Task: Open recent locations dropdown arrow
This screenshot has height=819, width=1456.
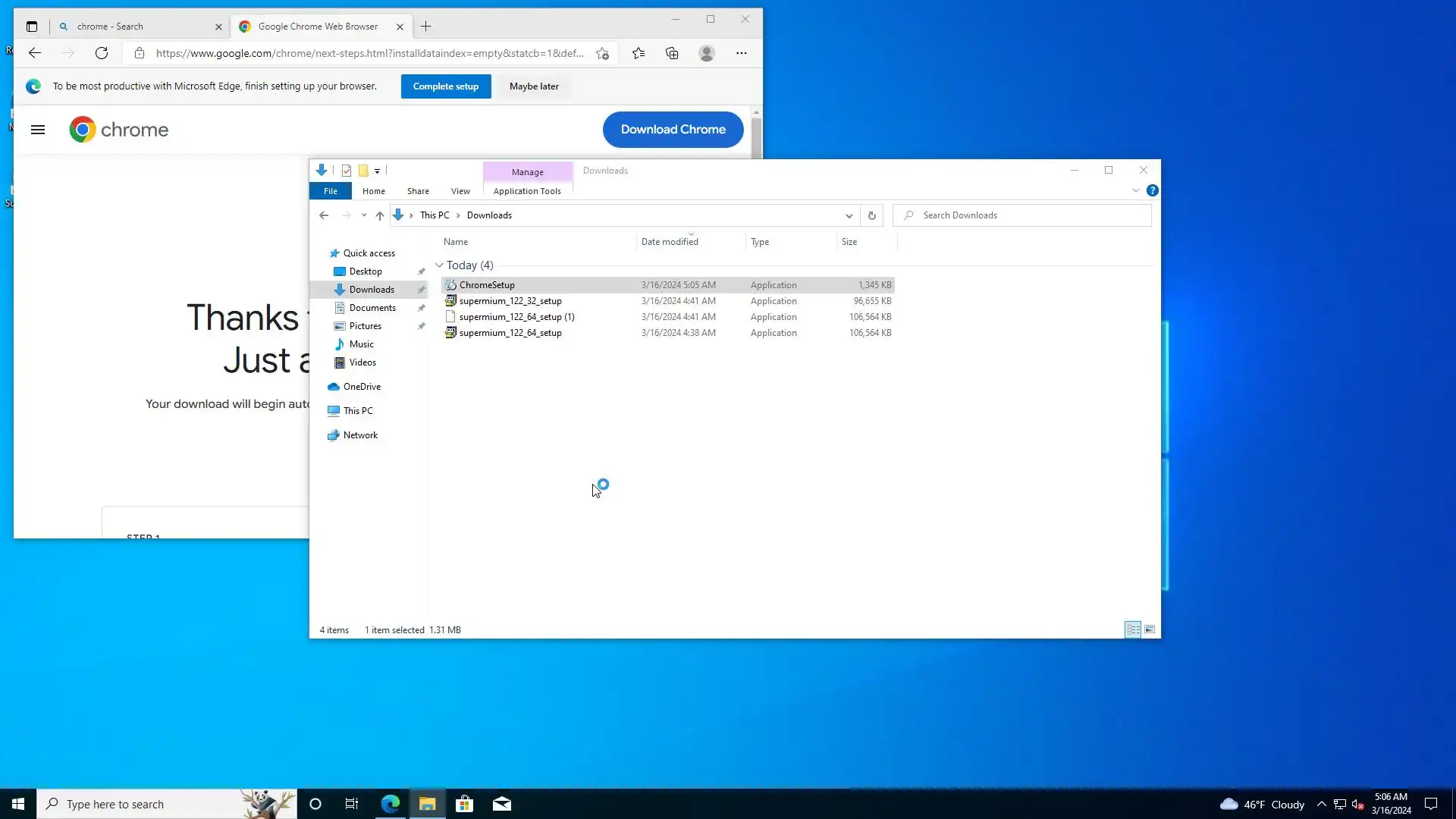Action: pyautogui.click(x=364, y=215)
